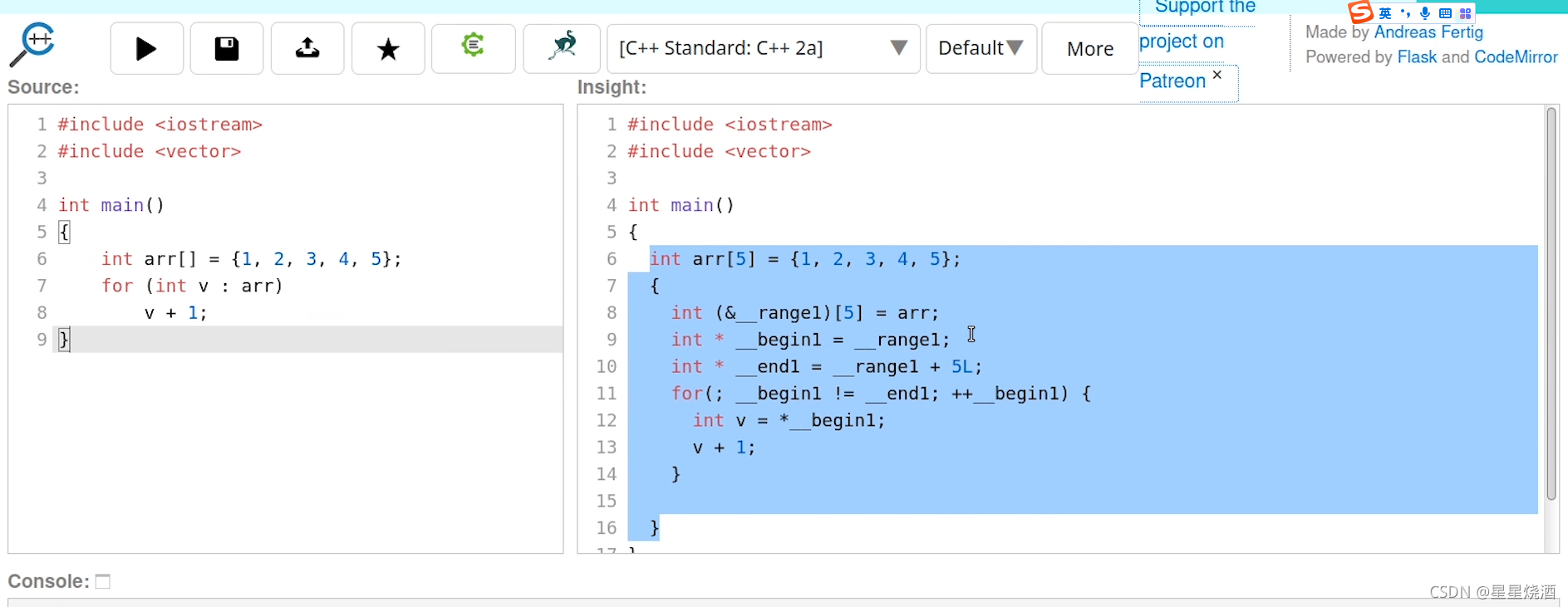
Task: Expand the Default options dropdown
Action: [981, 48]
